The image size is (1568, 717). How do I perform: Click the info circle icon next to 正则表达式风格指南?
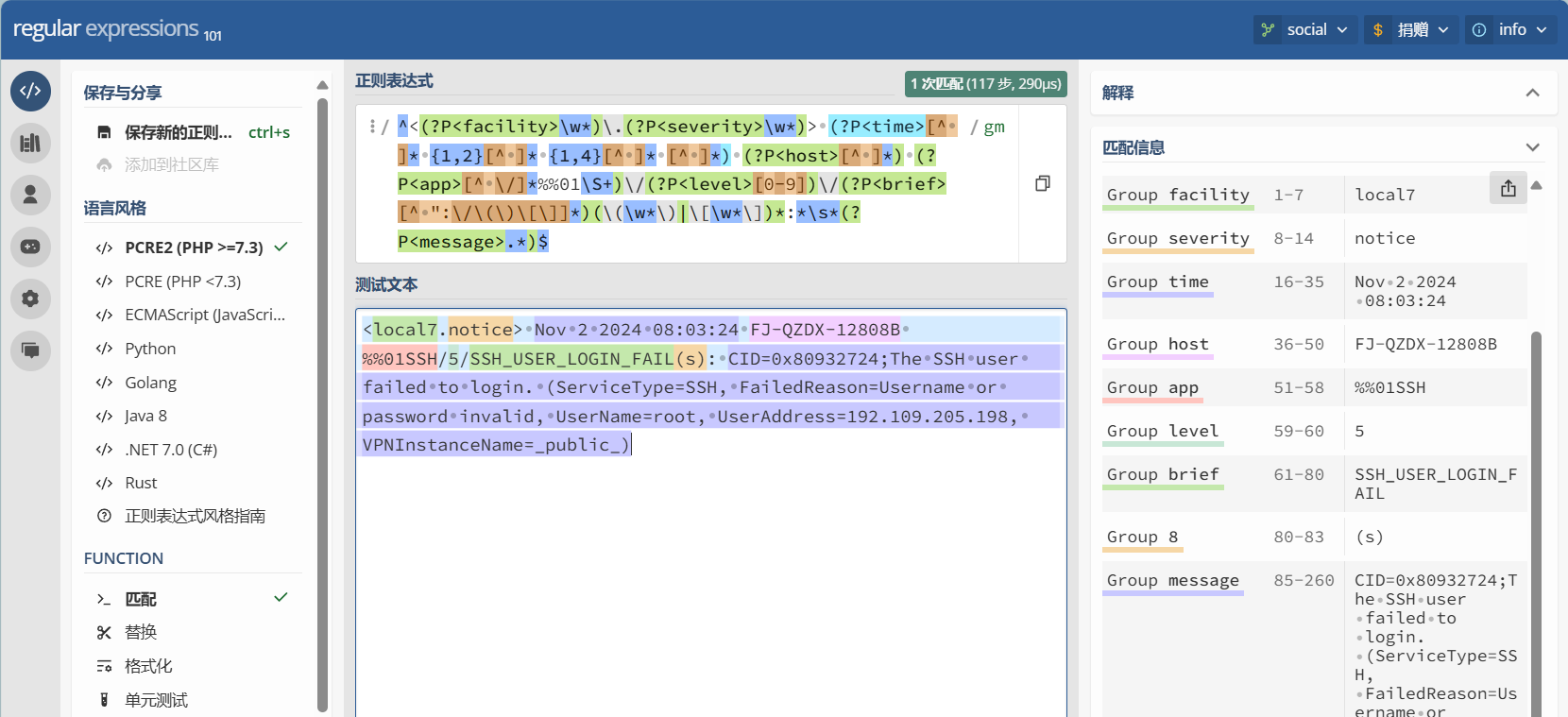(104, 516)
